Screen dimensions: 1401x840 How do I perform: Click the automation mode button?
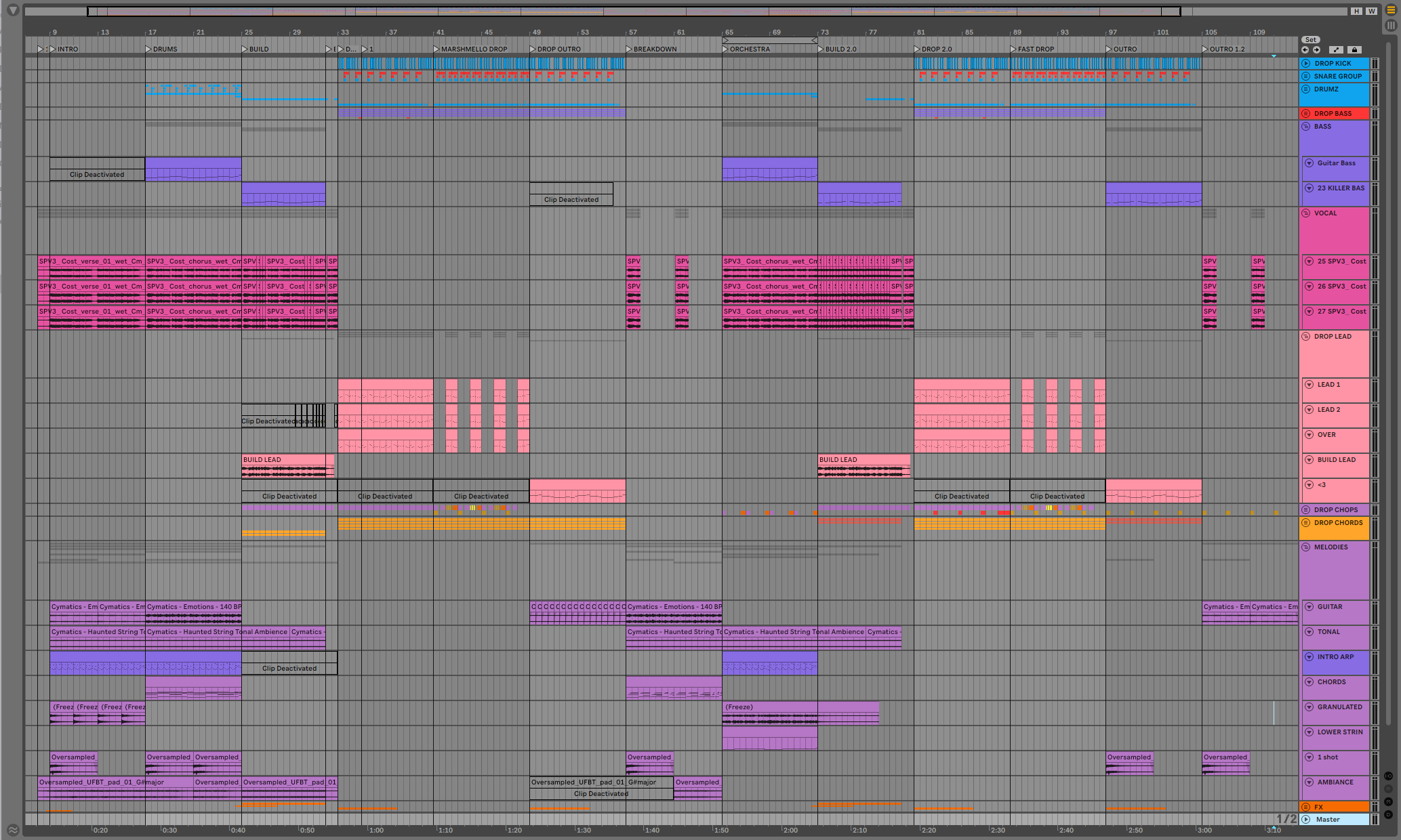pos(1336,49)
